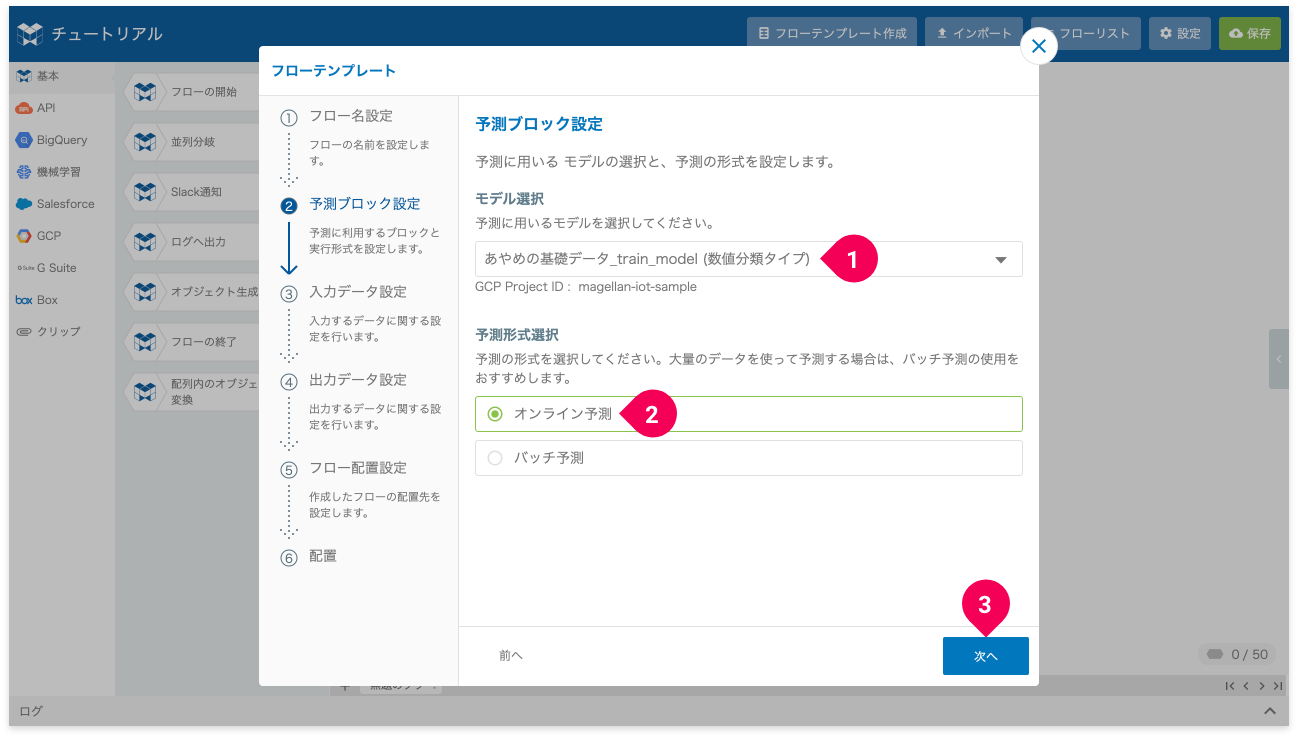Viewport: 1298px width, 738px height.
Task: Jump to first tab arrow
Action: click(1230, 686)
